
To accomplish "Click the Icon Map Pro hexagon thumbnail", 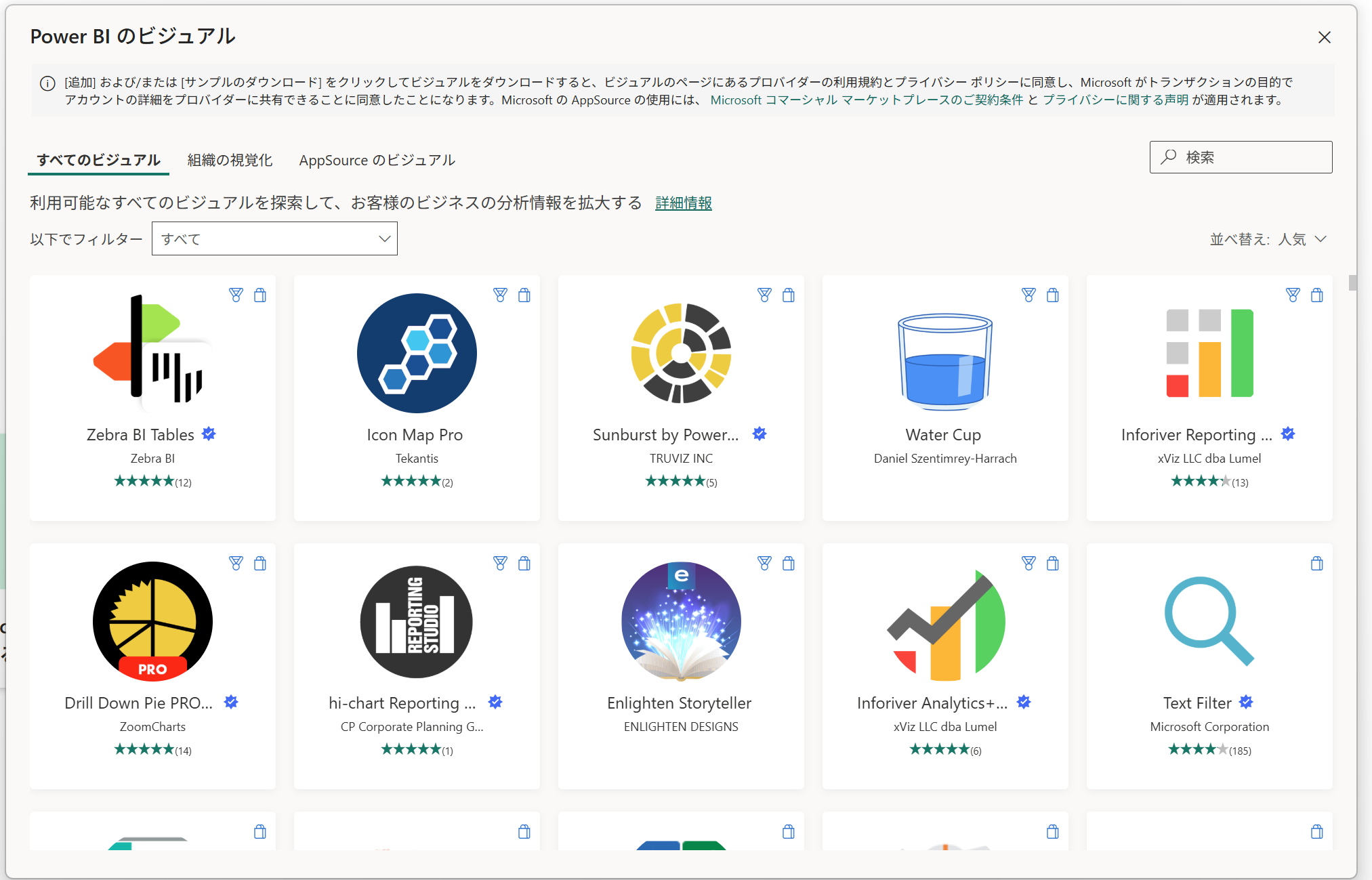I will (417, 353).
